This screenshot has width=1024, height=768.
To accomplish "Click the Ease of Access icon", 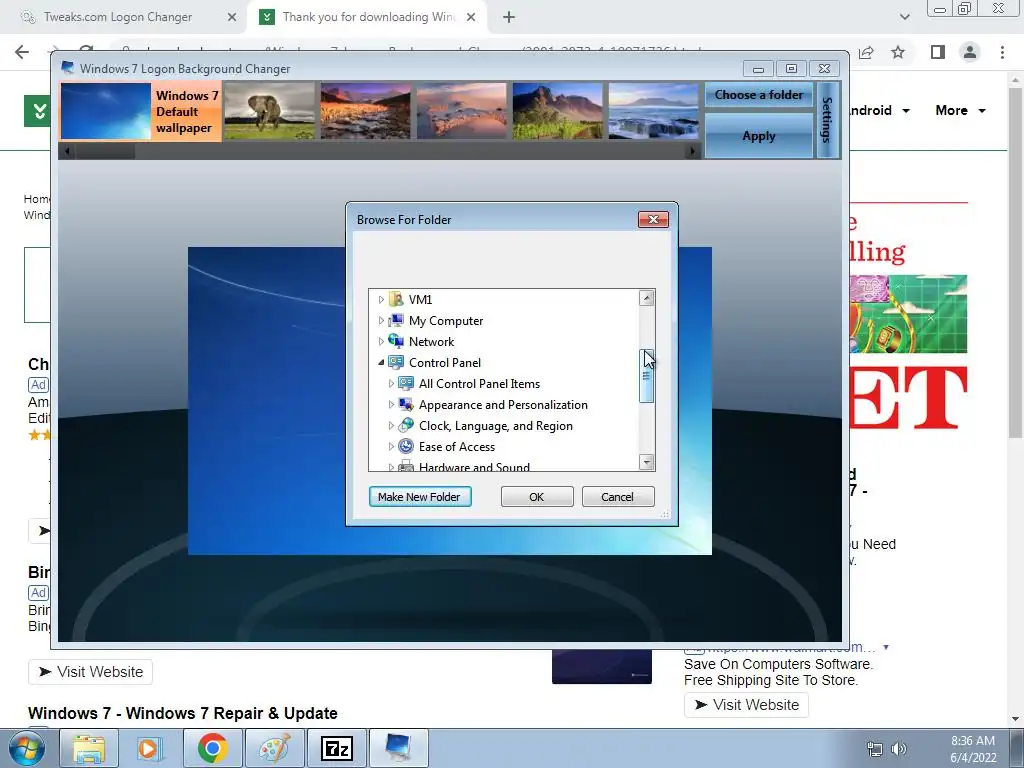I will click(406, 446).
